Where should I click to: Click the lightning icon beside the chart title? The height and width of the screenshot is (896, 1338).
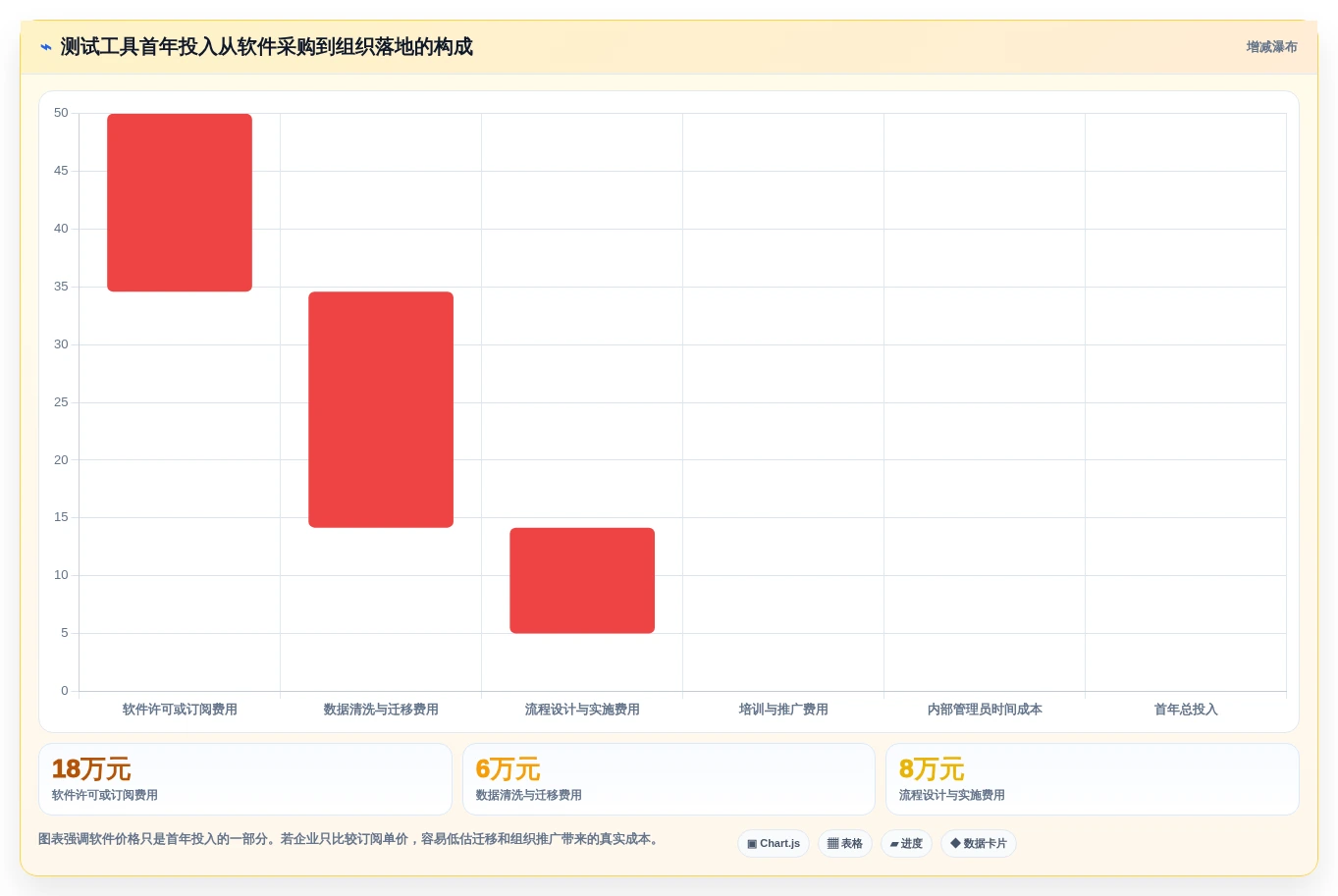point(46,47)
